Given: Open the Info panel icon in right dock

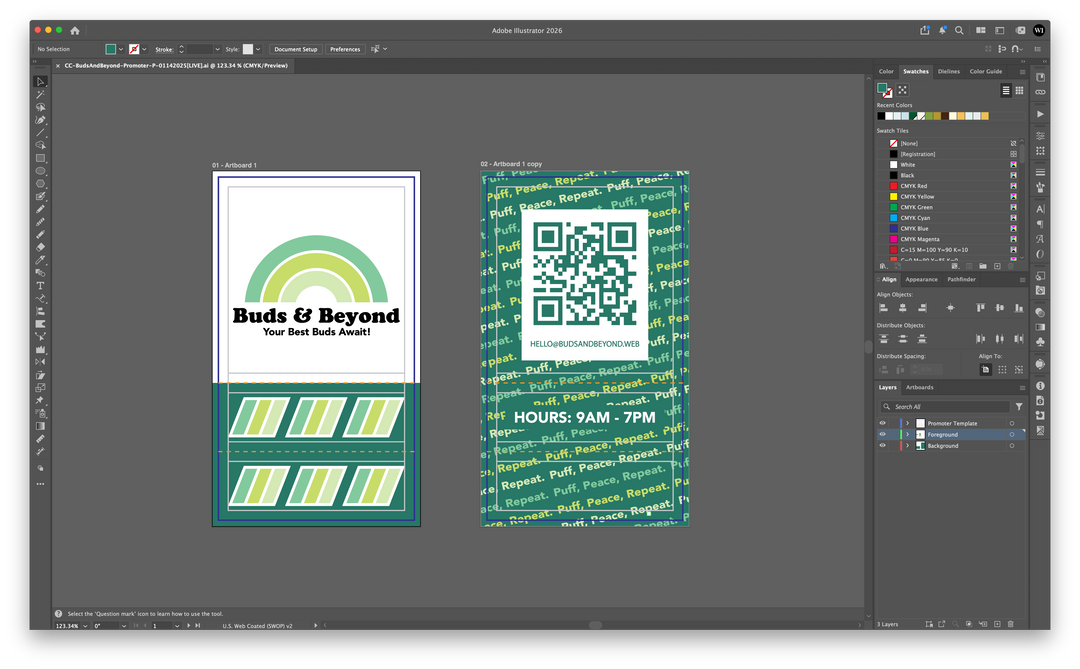Looking at the screenshot, I should tap(1040, 386).
